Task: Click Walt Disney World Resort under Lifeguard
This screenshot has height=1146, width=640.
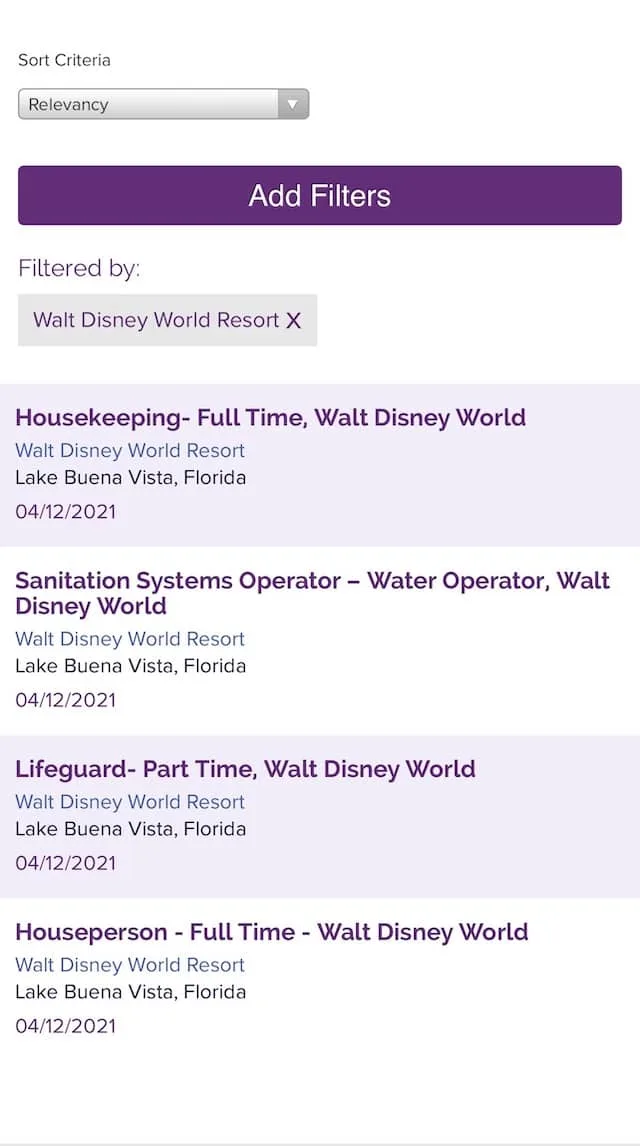Action: 130,802
